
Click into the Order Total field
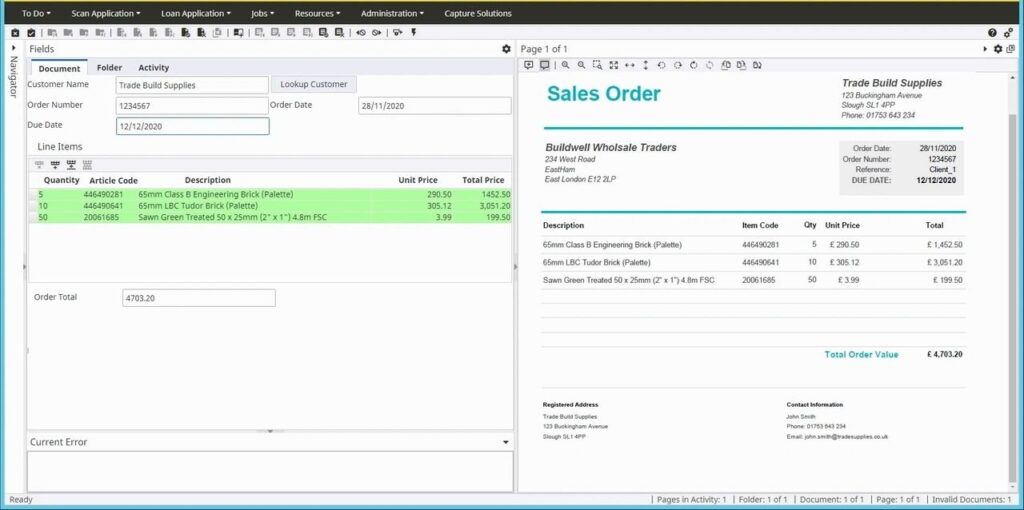click(198, 298)
